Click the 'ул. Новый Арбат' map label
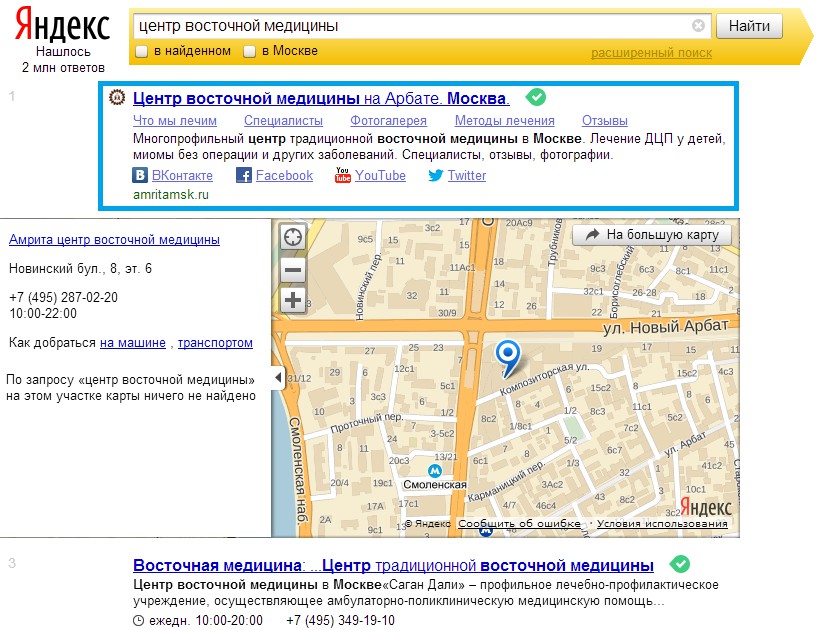Screen dimensions: 818x630 coord(665,326)
